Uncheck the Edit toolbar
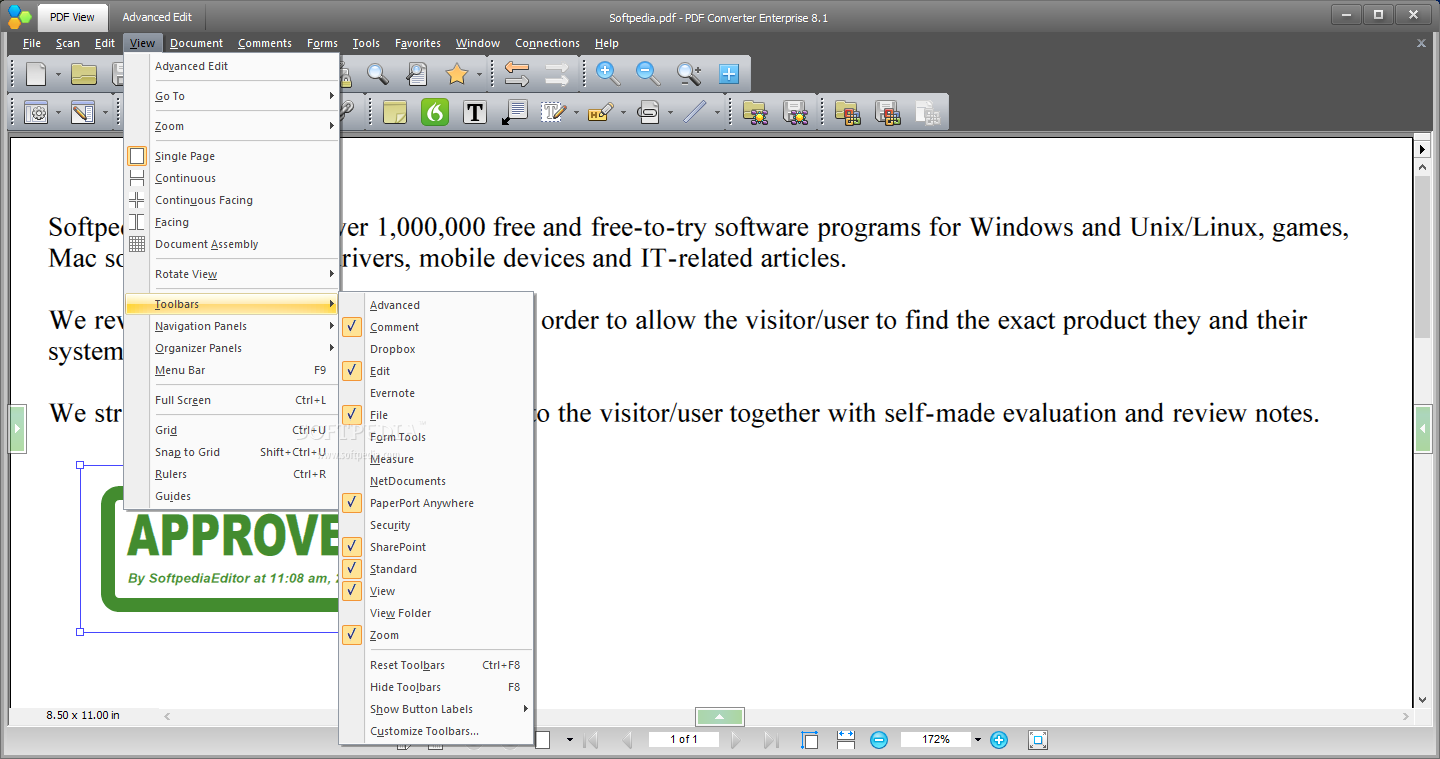This screenshot has height=759, width=1440. click(x=436, y=371)
